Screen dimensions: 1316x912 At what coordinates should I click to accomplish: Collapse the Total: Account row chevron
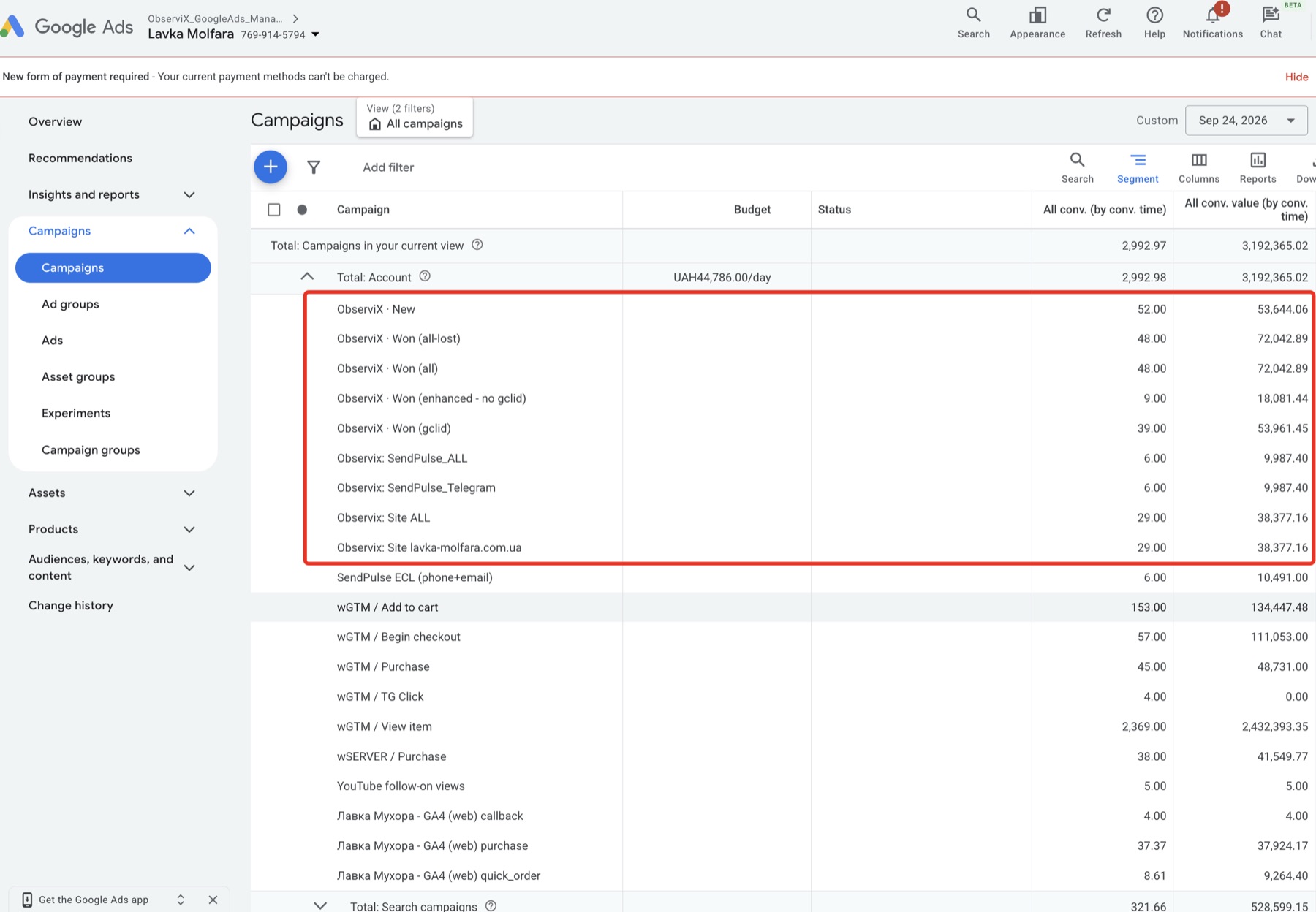[x=307, y=277]
